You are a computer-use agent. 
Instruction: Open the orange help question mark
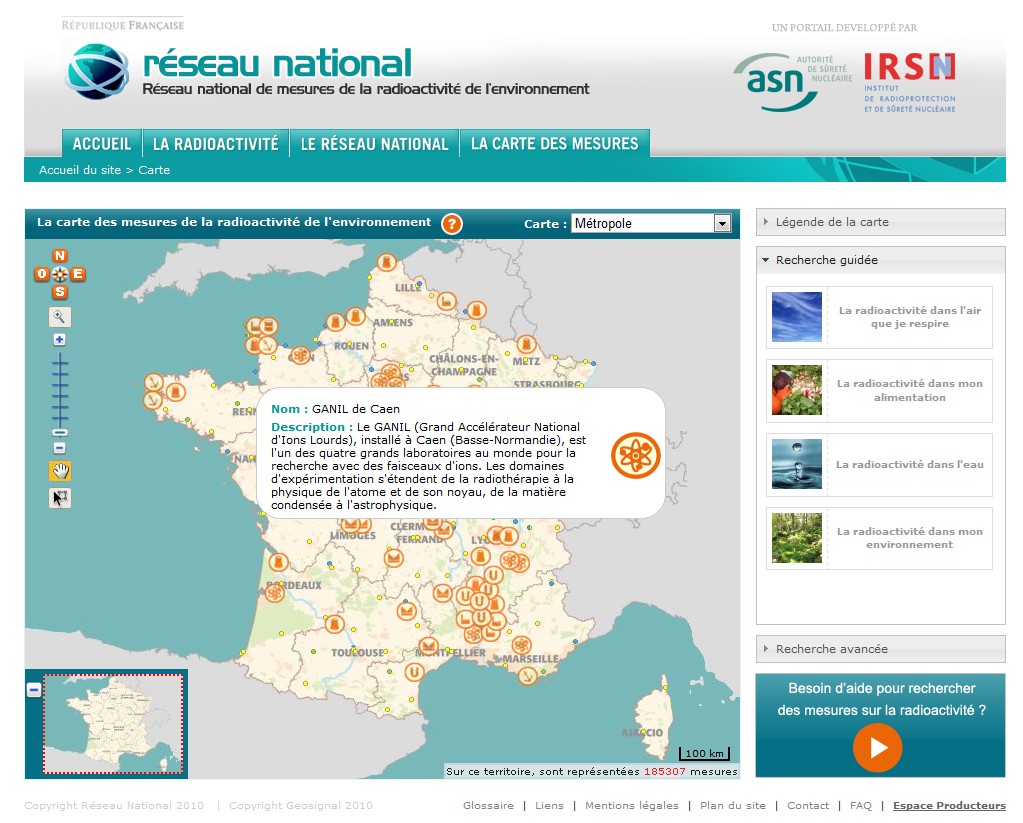pos(451,224)
